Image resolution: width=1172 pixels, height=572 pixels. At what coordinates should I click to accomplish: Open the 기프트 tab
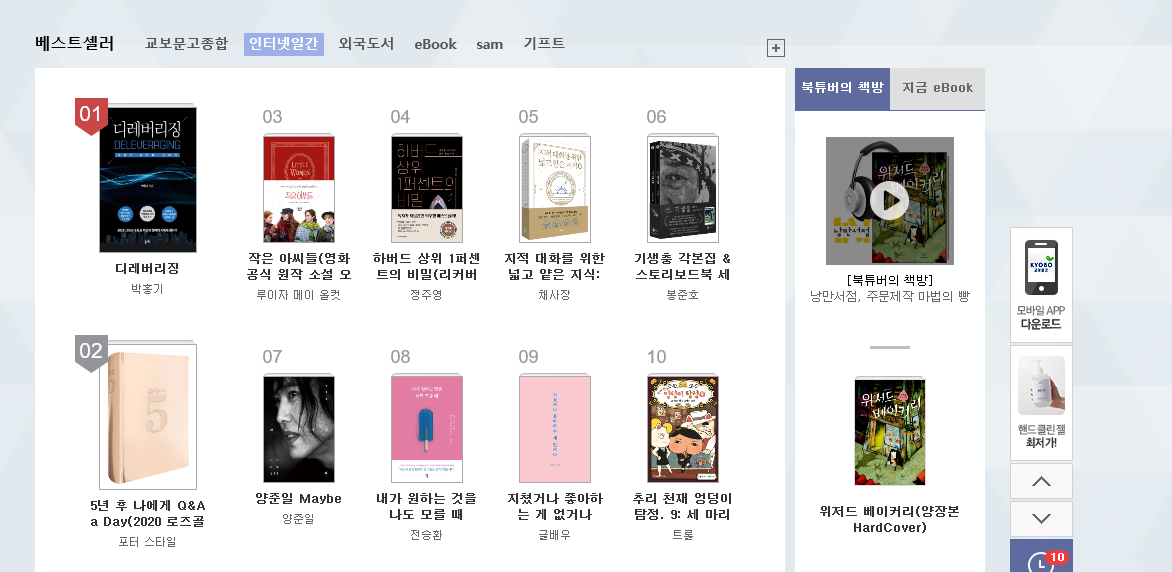click(543, 43)
